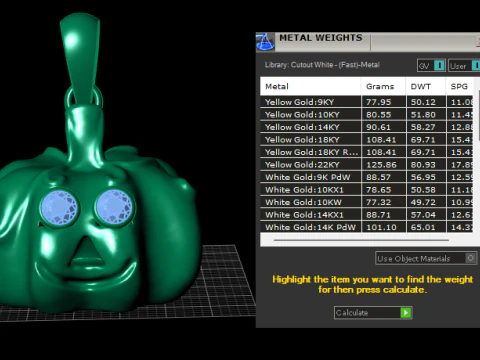Click the 125.86 grams value
The image size is (480, 360).
(381, 165)
